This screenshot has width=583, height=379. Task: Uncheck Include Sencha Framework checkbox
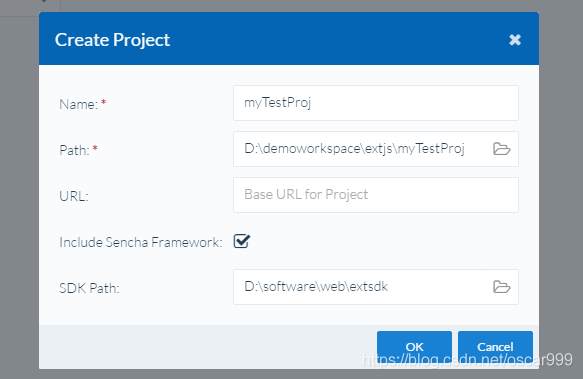242,241
